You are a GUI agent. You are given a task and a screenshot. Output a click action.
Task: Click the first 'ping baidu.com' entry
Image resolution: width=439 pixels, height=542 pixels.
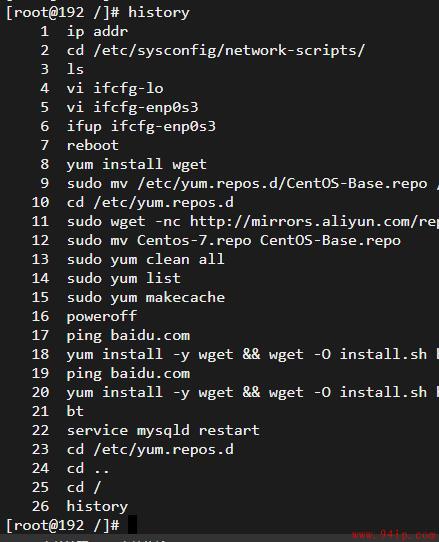point(128,336)
